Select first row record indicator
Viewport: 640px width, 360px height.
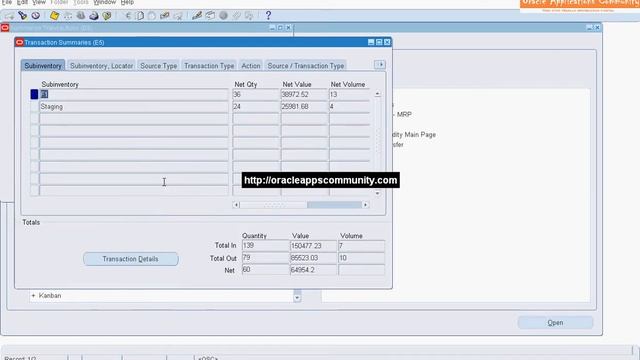click(x=34, y=94)
